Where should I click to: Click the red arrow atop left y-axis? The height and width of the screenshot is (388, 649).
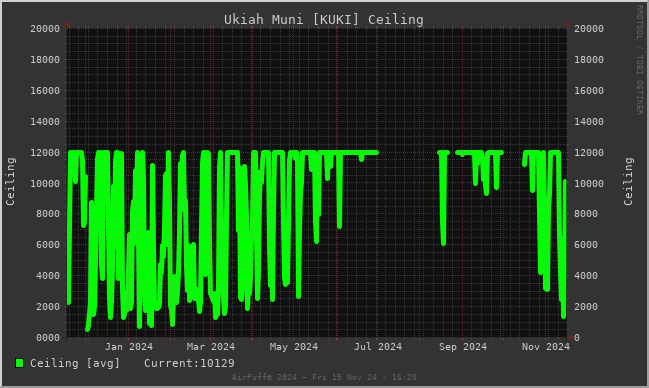point(67,24)
